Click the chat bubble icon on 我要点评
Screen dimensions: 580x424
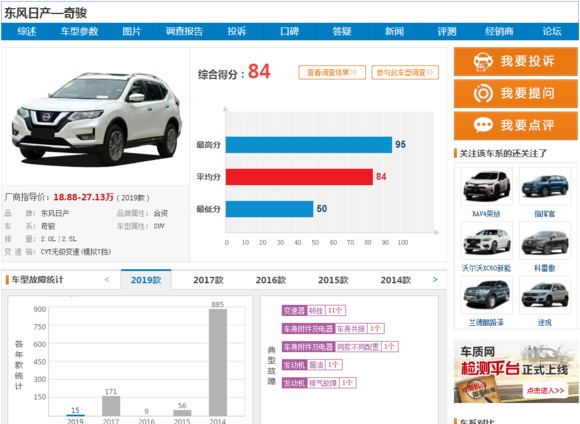click(483, 125)
